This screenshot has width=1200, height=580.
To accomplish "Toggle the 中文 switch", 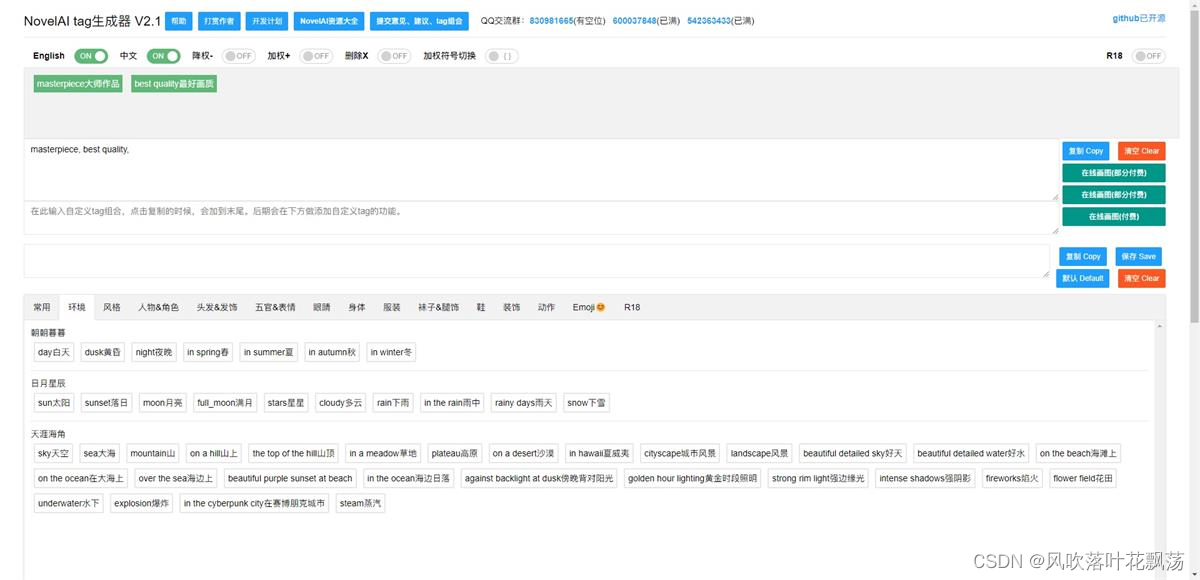I will (163, 56).
